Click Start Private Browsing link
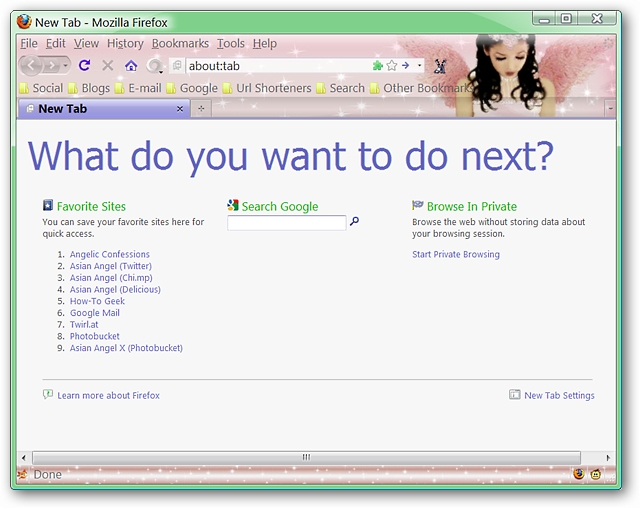 [456, 255]
